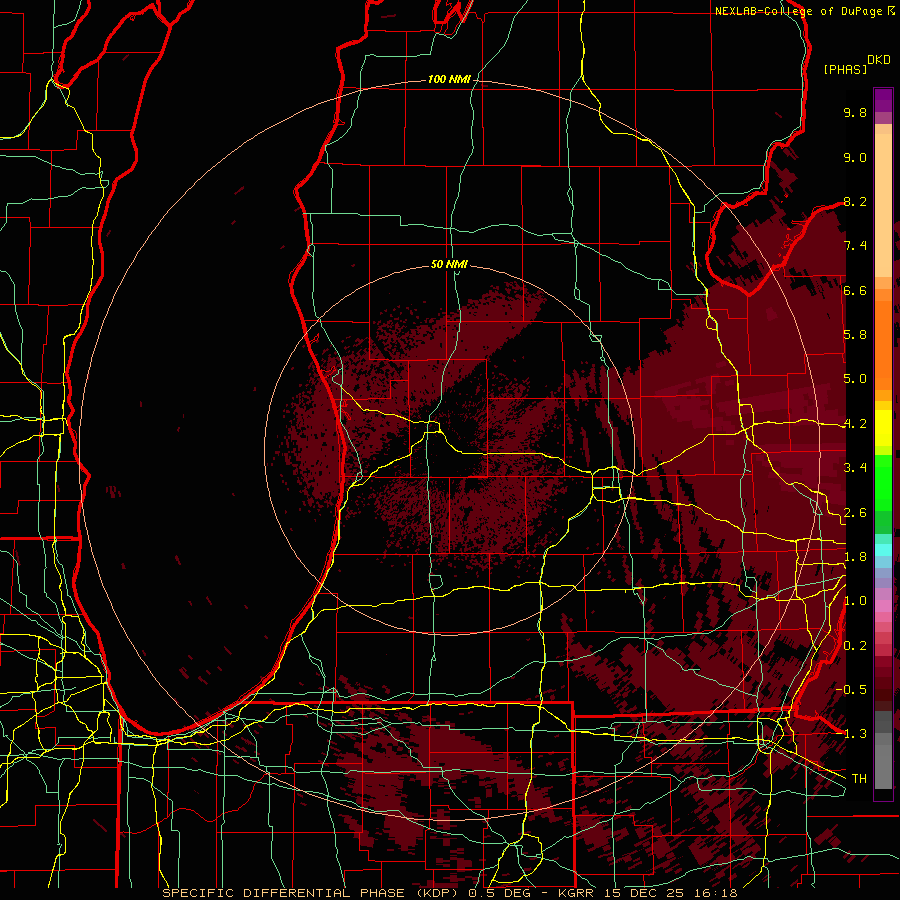Click the 50 NMI range ring label
Image resolution: width=900 pixels, height=900 pixels.
click(x=449, y=264)
